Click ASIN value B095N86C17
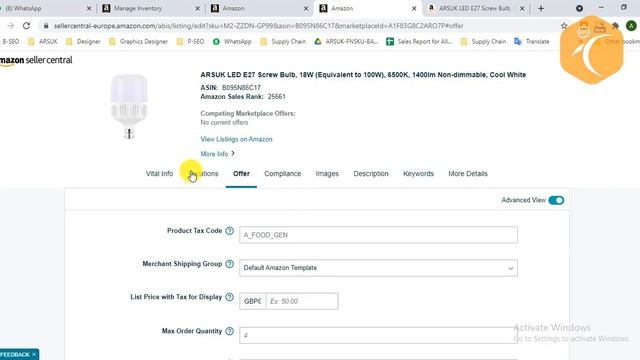 pos(241,88)
